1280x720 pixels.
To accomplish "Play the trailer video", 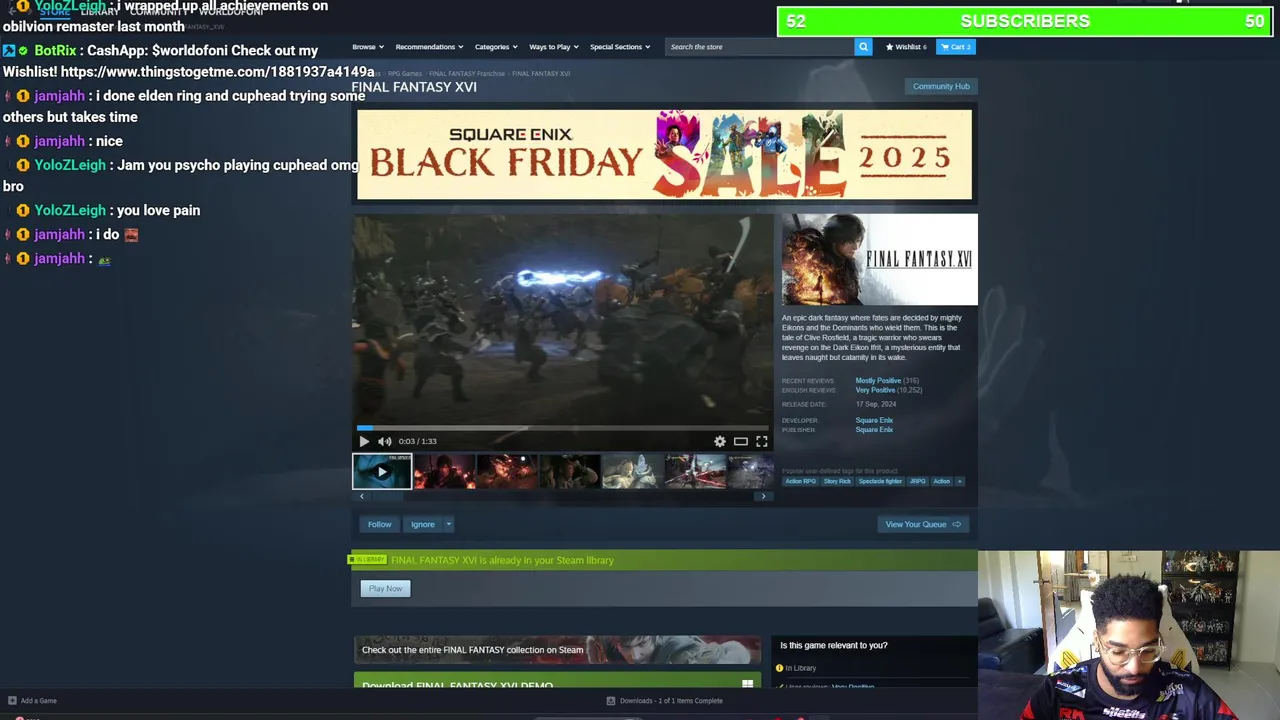I will (x=364, y=441).
